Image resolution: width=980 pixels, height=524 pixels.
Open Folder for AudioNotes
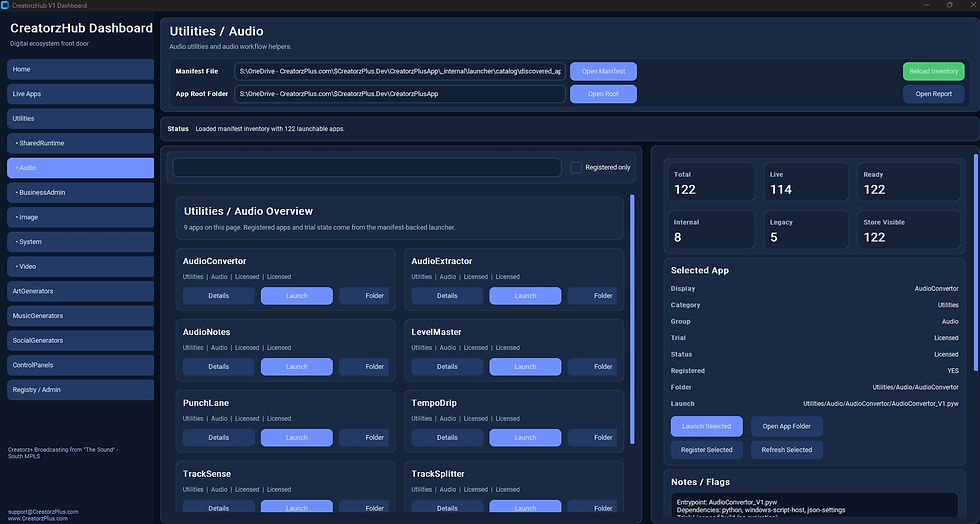365,366
